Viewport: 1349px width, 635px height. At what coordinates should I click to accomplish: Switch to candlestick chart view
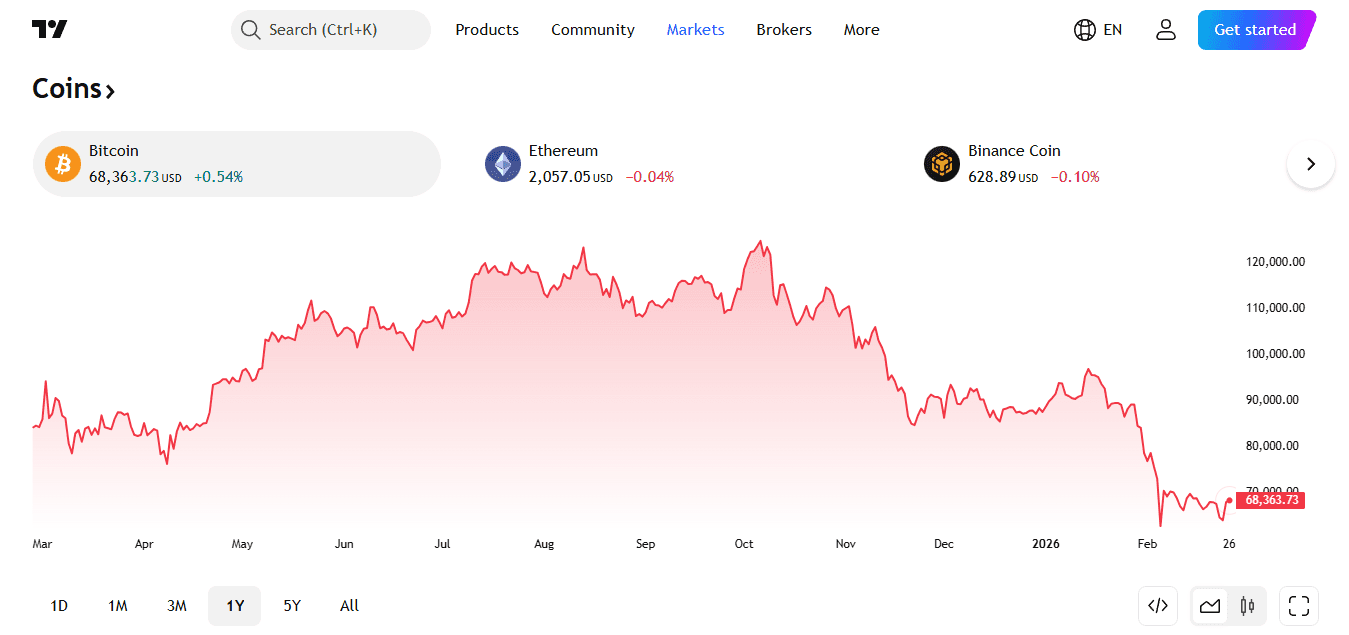pos(1247,606)
